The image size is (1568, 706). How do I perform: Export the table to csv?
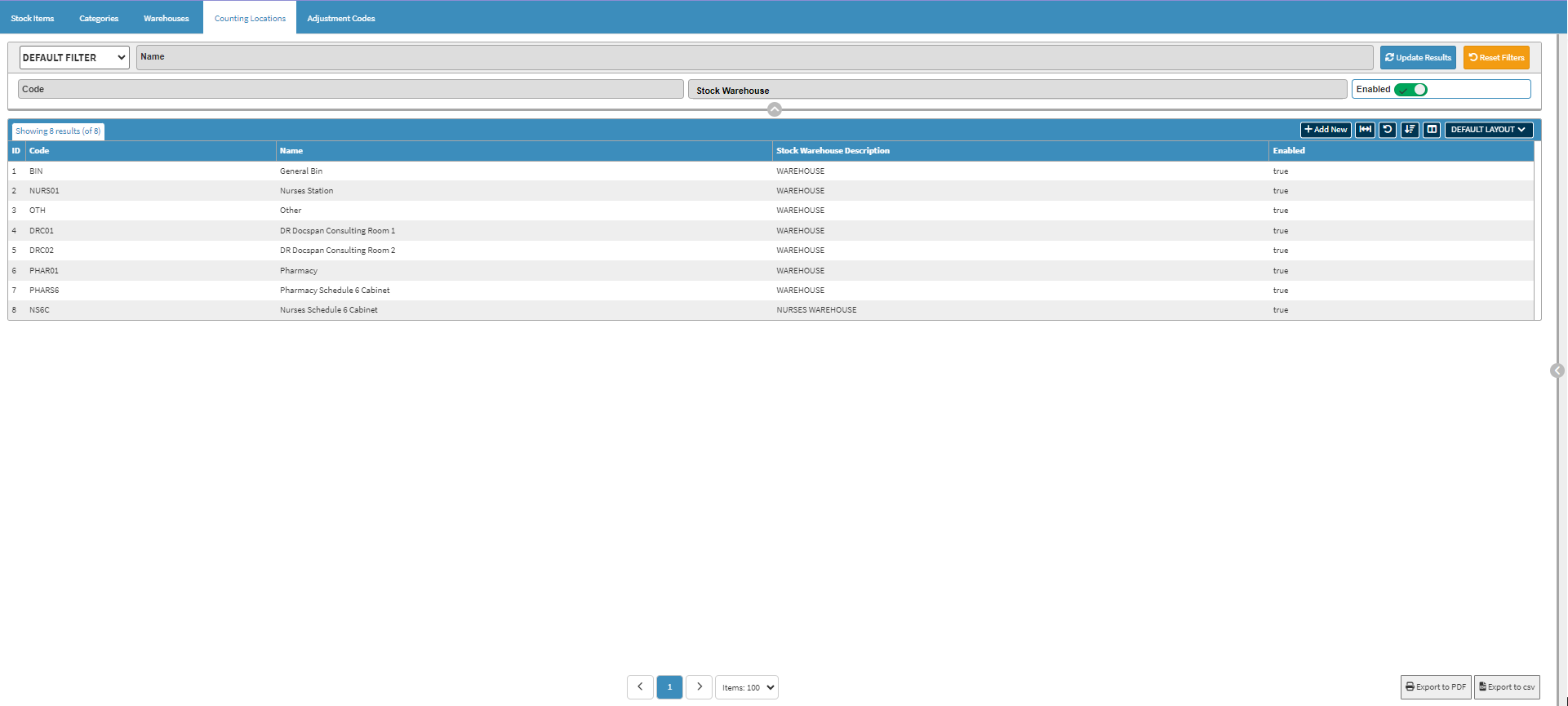[x=1507, y=687]
